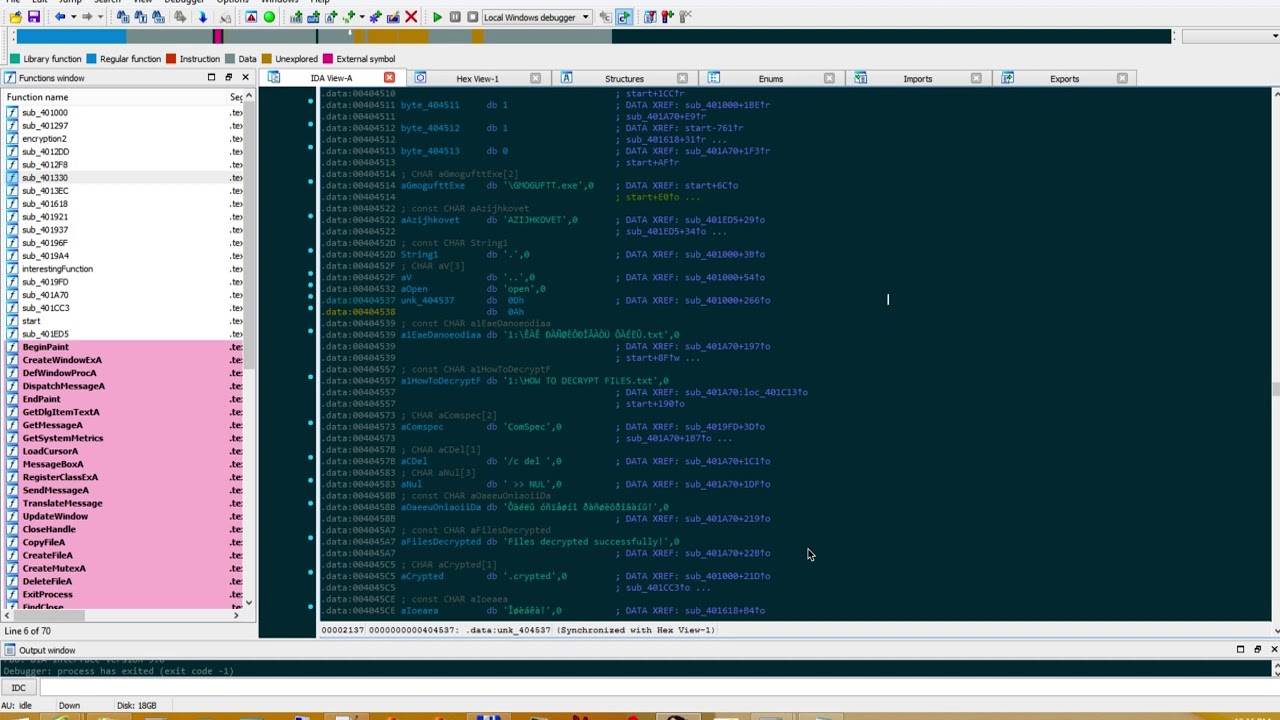Viewport: 1280px width, 720px height.
Task: Stop the process with the stop icon
Action: (x=472, y=17)
